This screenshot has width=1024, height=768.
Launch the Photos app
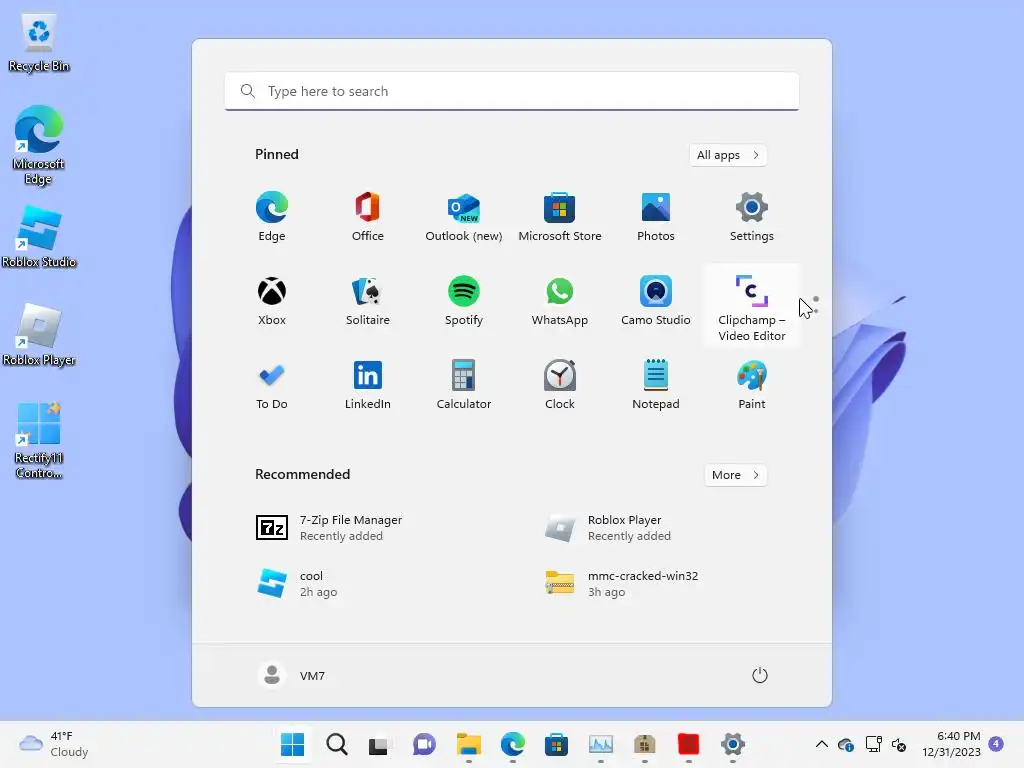pos(656,217)
